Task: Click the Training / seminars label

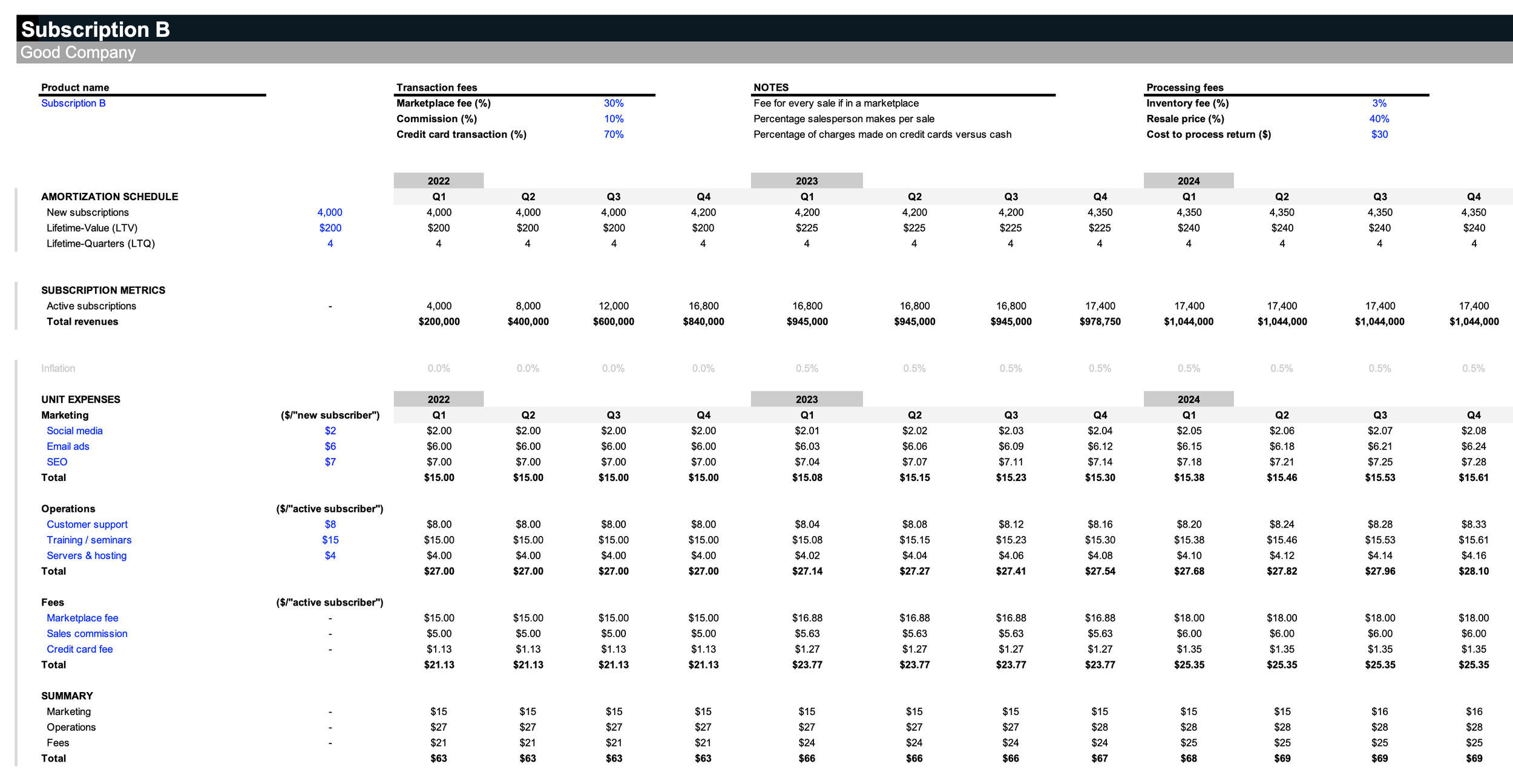Action: coord(89,540)
